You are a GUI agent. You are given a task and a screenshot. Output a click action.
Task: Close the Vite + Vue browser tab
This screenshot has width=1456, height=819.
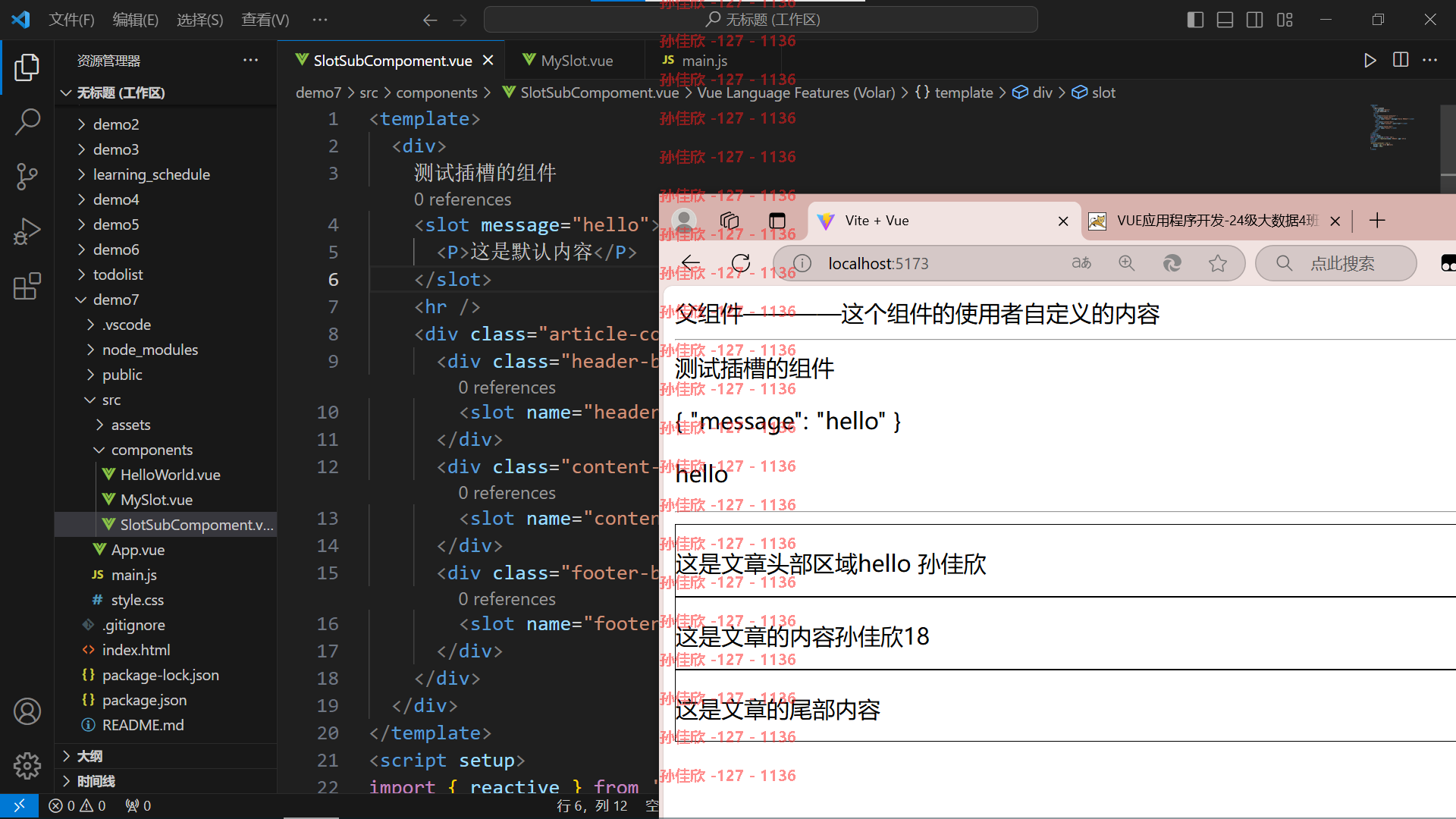(1063, 221)
